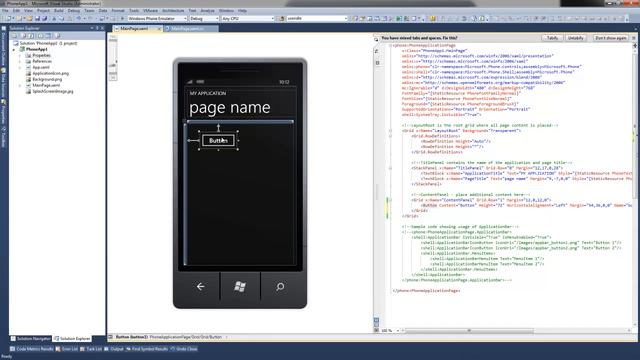Screen dimensions: 640x360
Task: Expand the References node
Action: (x=20, y=61)
